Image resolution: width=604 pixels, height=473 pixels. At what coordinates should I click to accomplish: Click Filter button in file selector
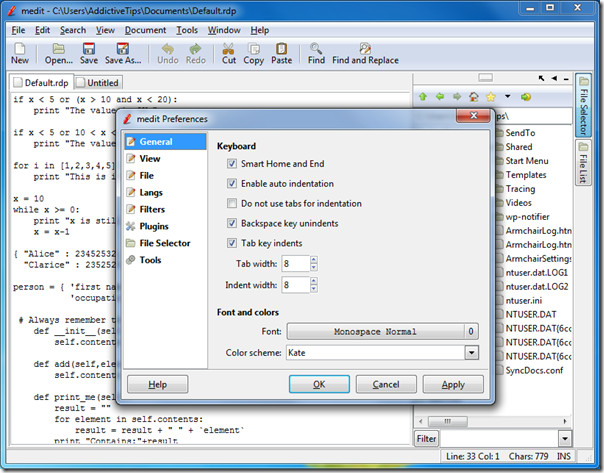426,438
